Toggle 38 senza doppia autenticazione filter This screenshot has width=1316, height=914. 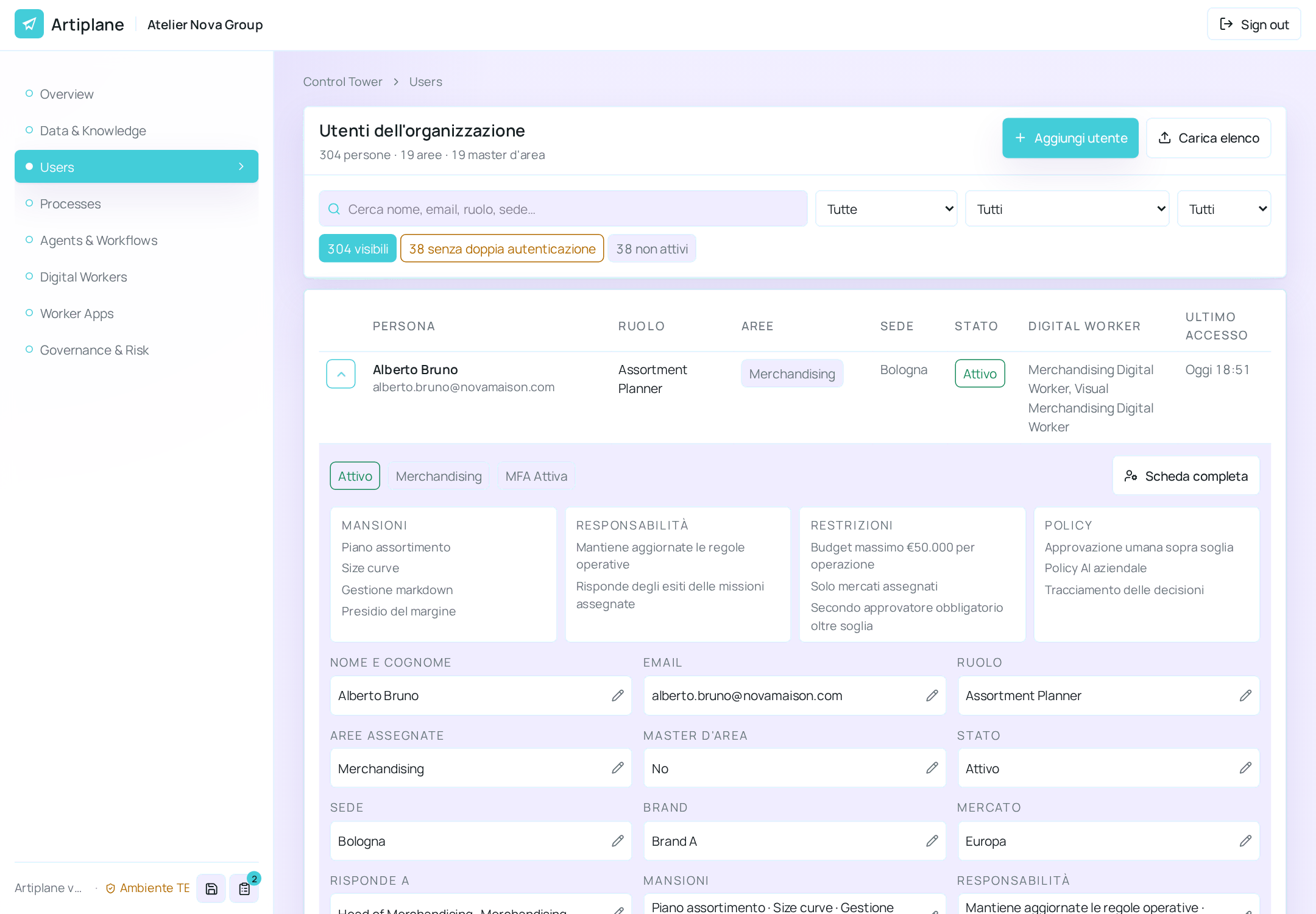click(x=502, y=249)
